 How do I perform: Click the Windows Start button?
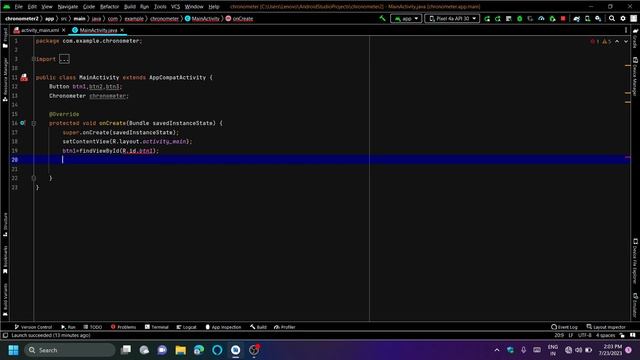click(13, 350)
